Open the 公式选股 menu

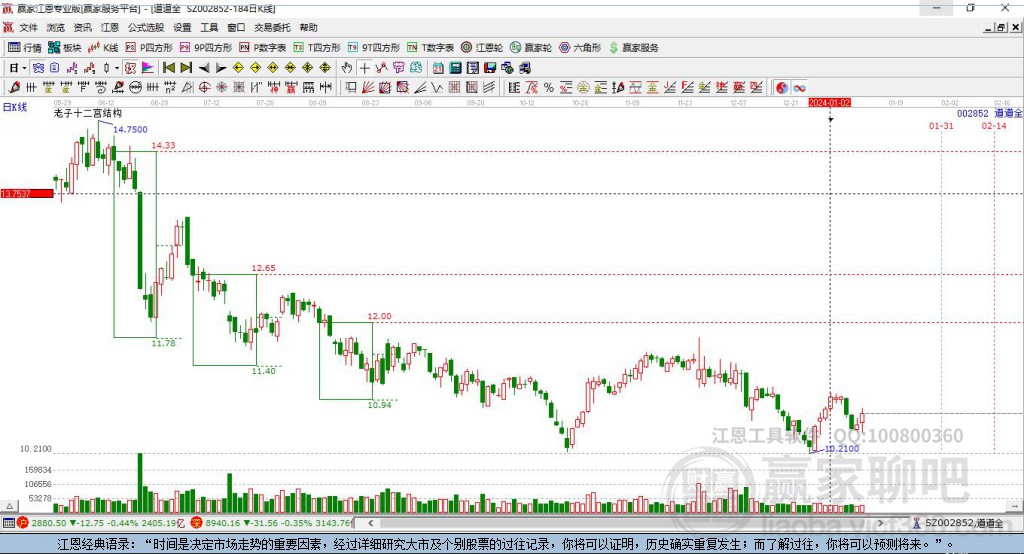pyautogui.click(x=146, y=27)
